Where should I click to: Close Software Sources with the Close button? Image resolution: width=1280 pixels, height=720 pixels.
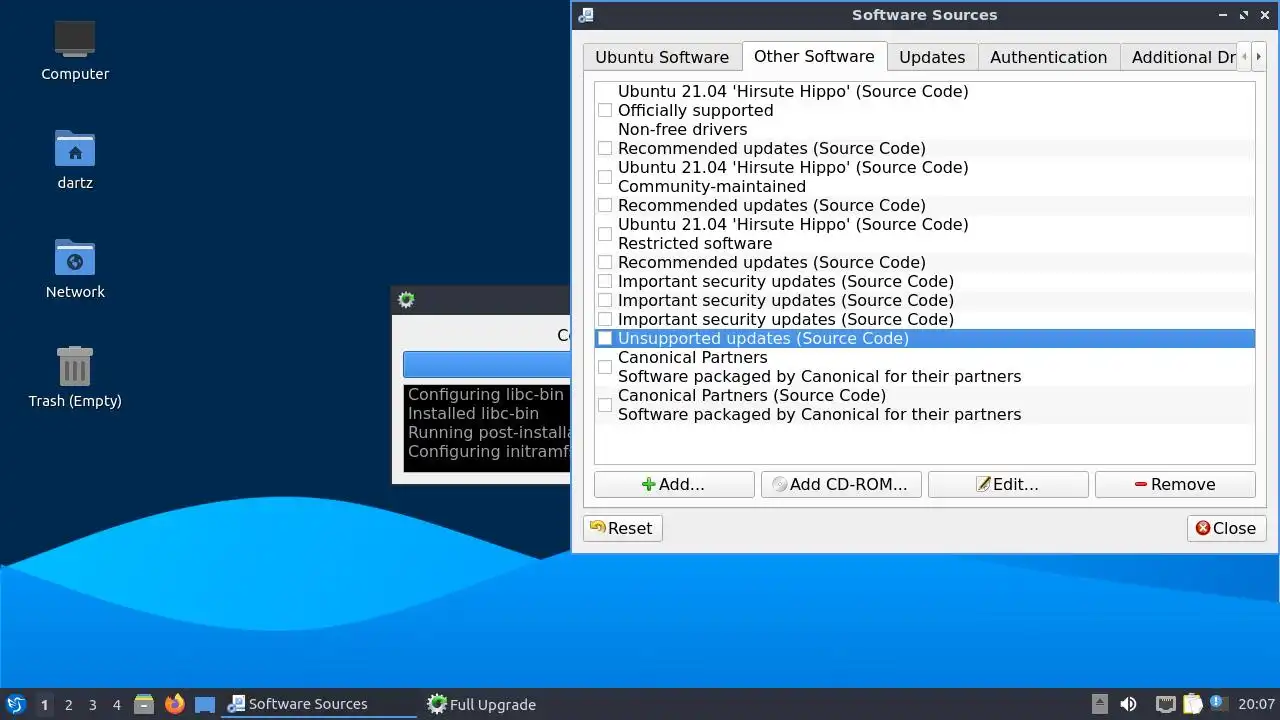click(x=1227, y=528)
